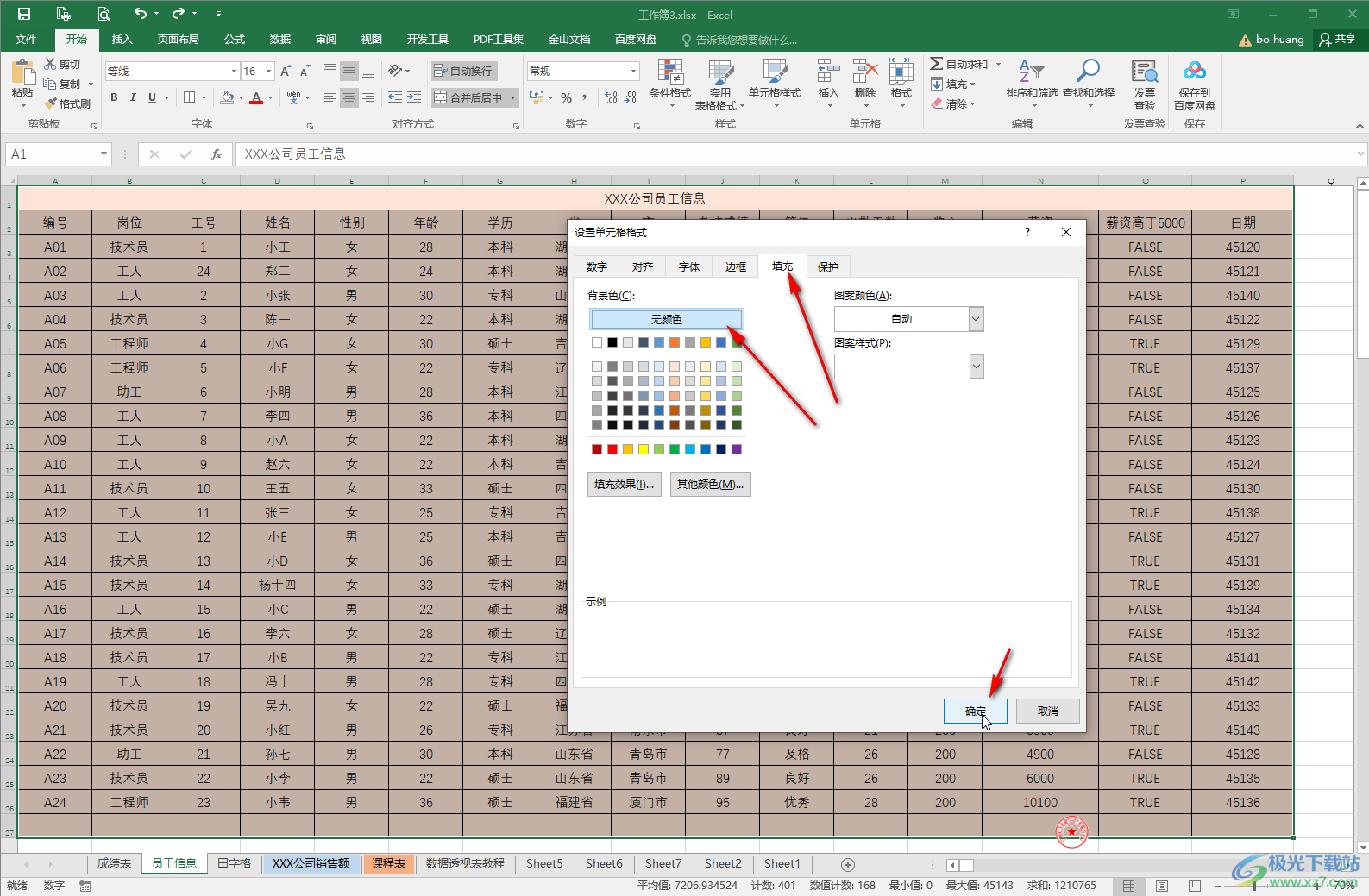Click the Format Painter brush icon

tap(51, 103)
